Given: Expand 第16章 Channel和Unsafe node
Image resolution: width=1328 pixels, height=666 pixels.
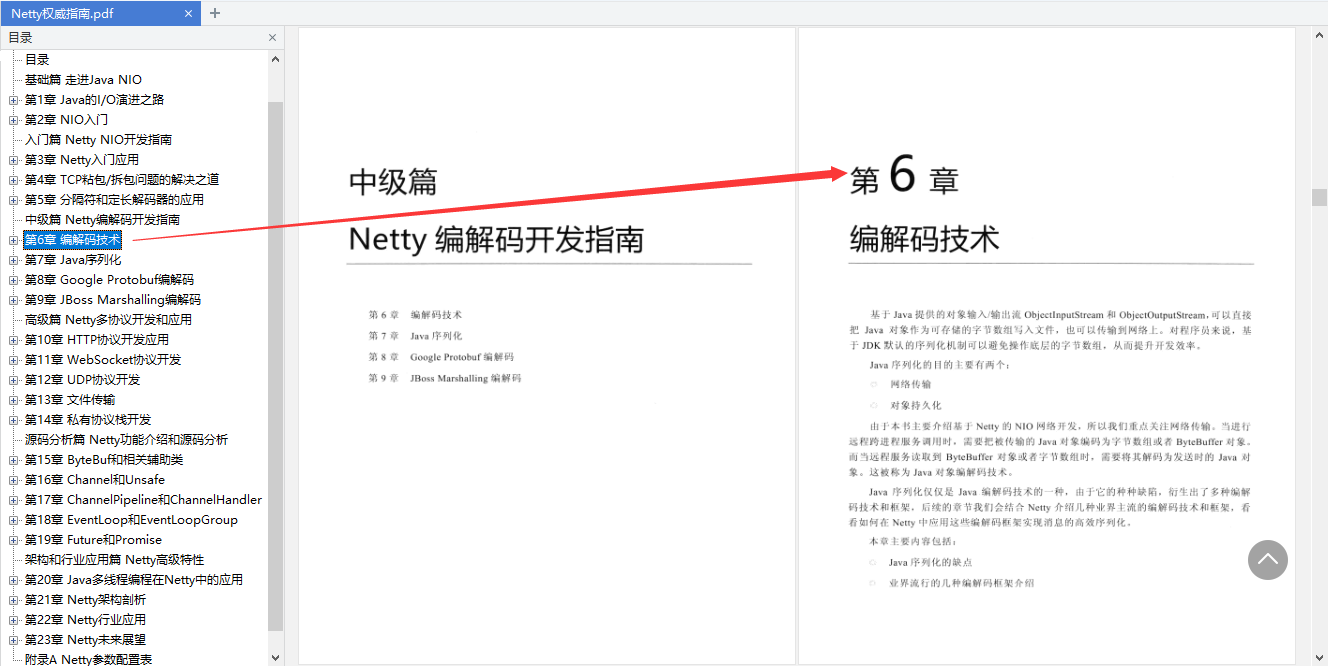Looking at the screenshot, I should click(13, 480).
